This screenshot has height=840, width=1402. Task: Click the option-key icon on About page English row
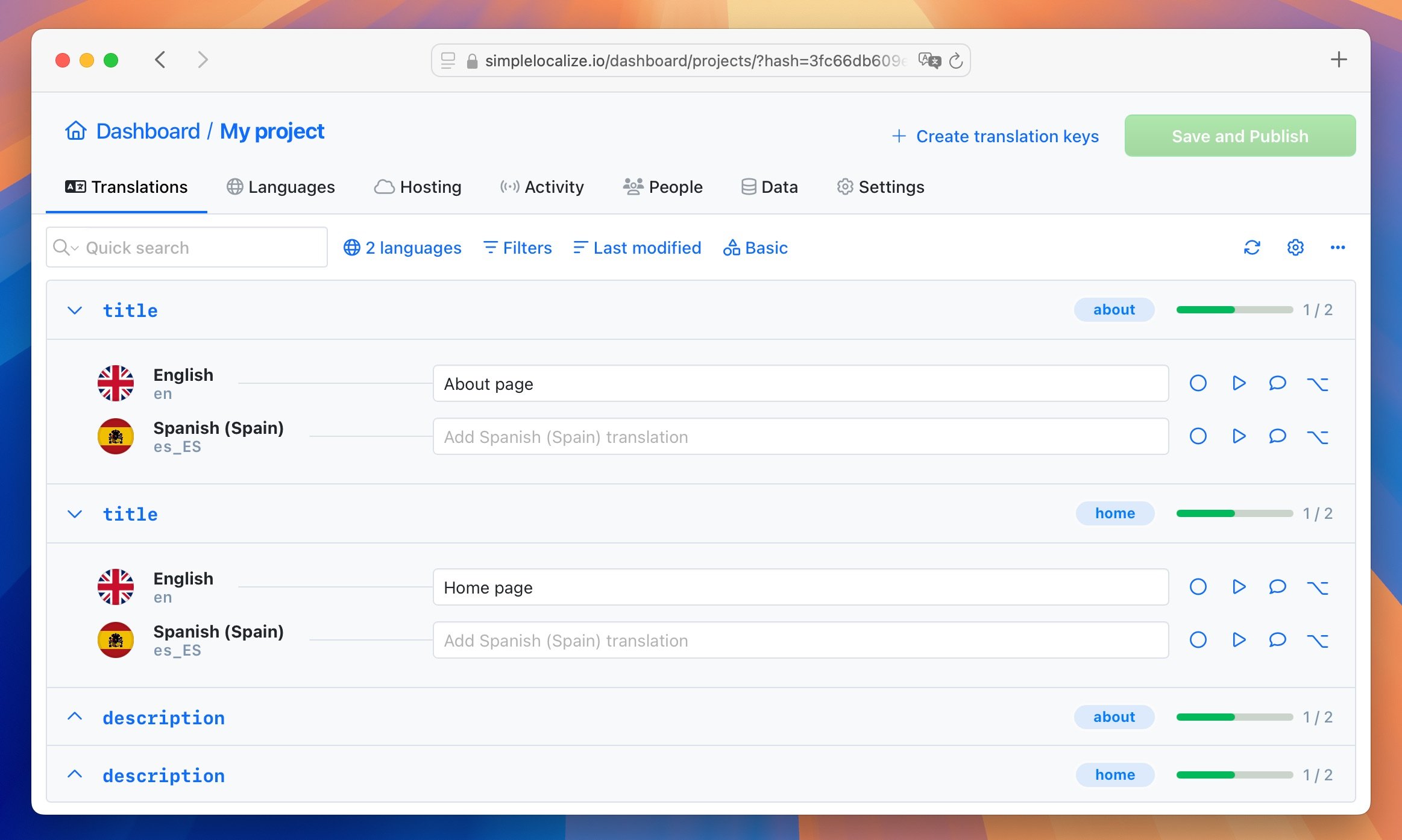(x=1318, y=384)
